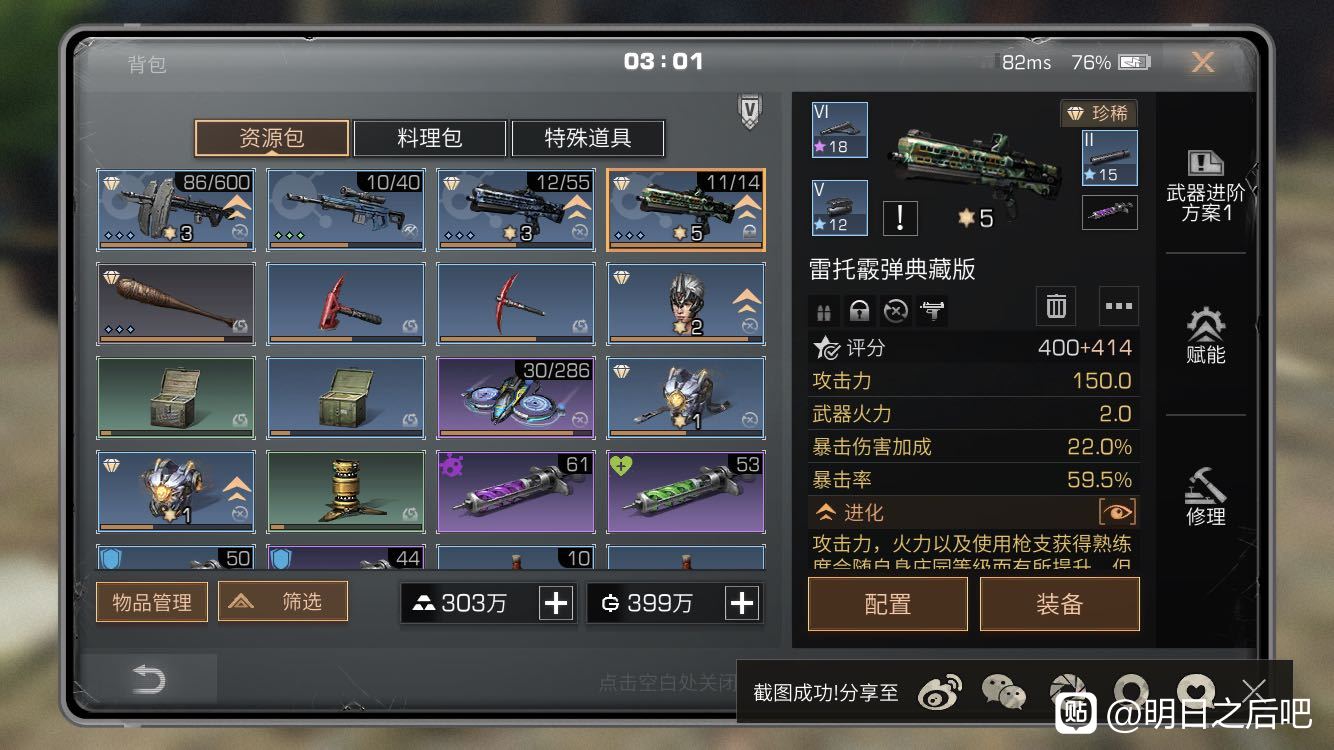This screenshot has height=750, width=1334.
Task: Share screenshot to Weibo
Action: point(939,691)
